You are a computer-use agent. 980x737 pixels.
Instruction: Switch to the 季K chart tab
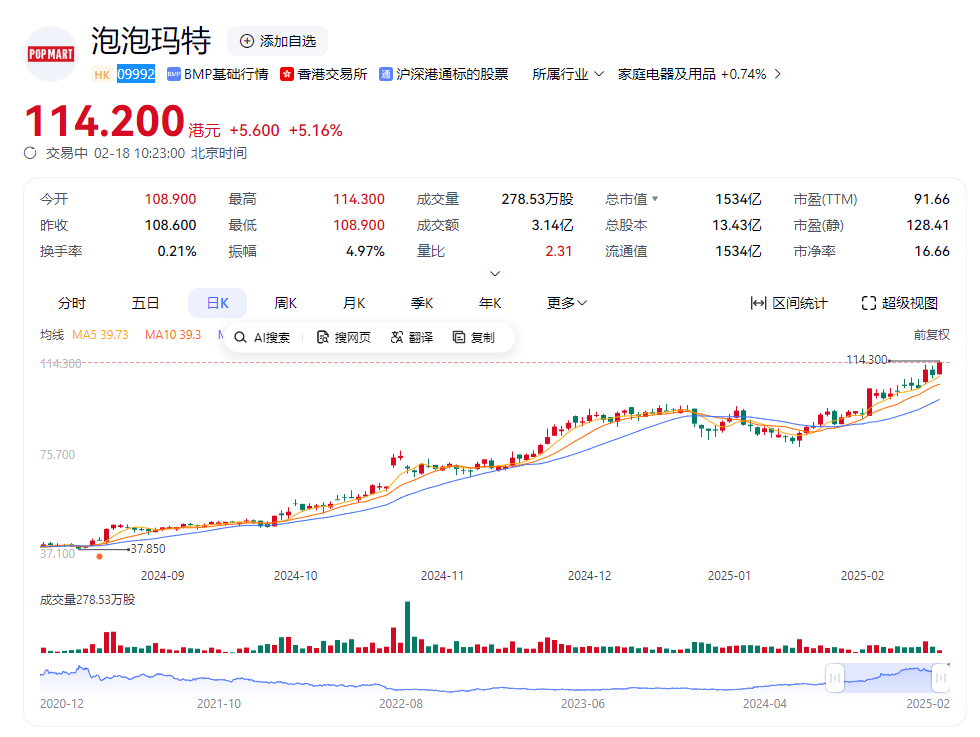coord(422,303)
